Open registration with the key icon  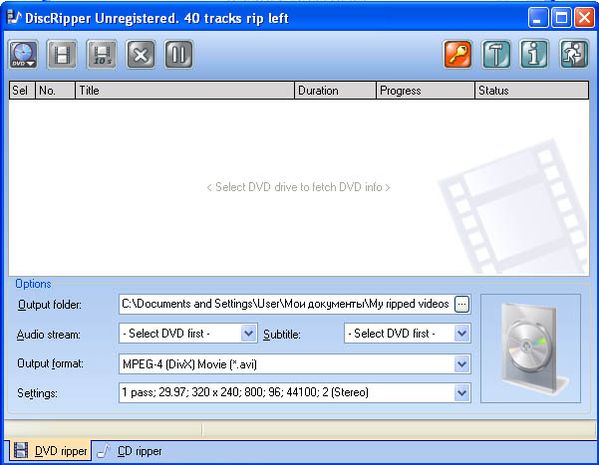[x=458, y=55]
